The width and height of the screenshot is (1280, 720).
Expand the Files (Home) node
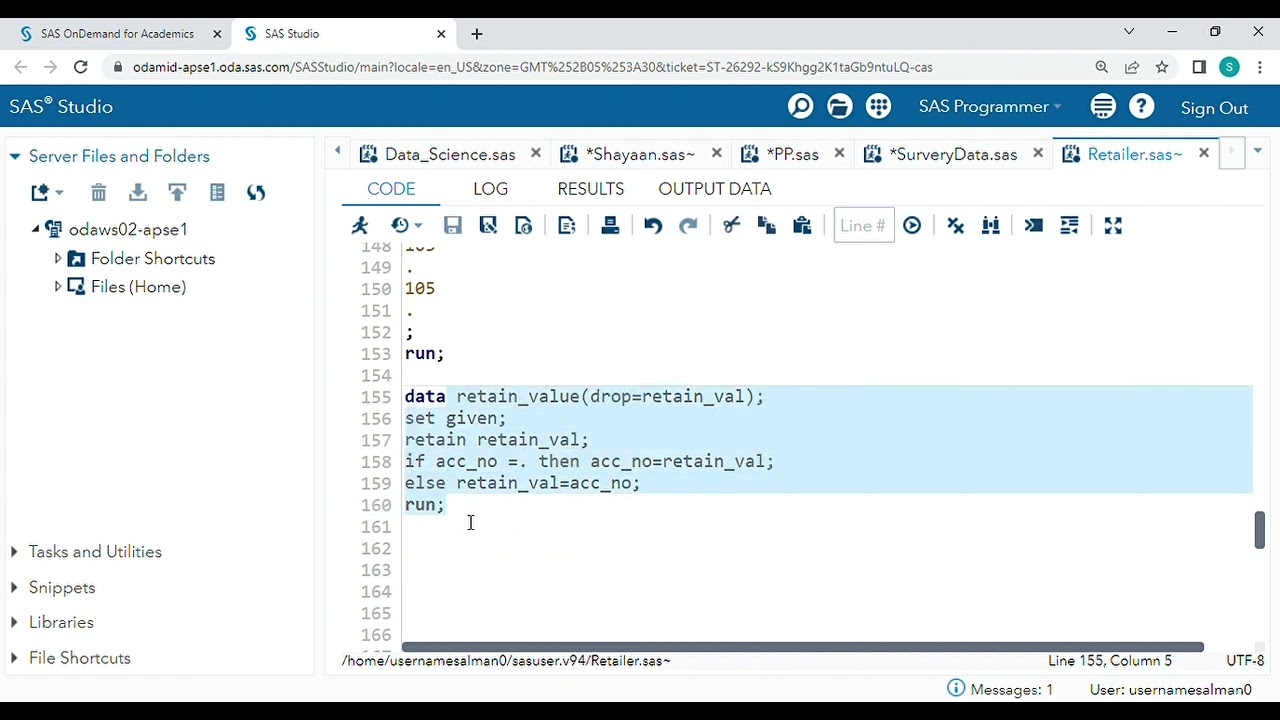point(58,287)
